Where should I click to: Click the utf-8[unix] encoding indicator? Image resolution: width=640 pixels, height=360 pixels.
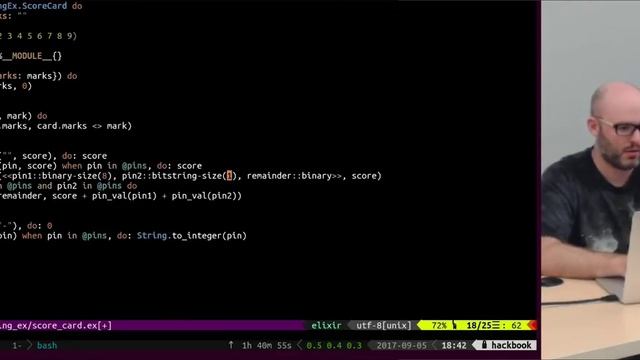(x=384, y=325)
